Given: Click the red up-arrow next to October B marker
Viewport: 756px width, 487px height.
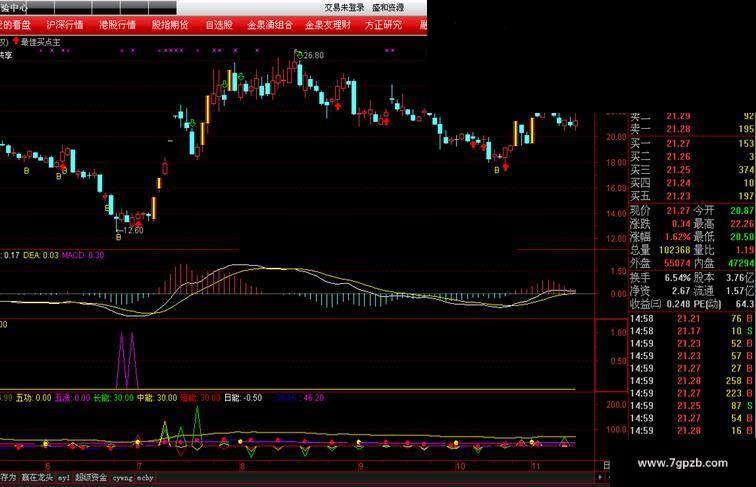Looking at the screenshot, I should click(x=505, y=167).
